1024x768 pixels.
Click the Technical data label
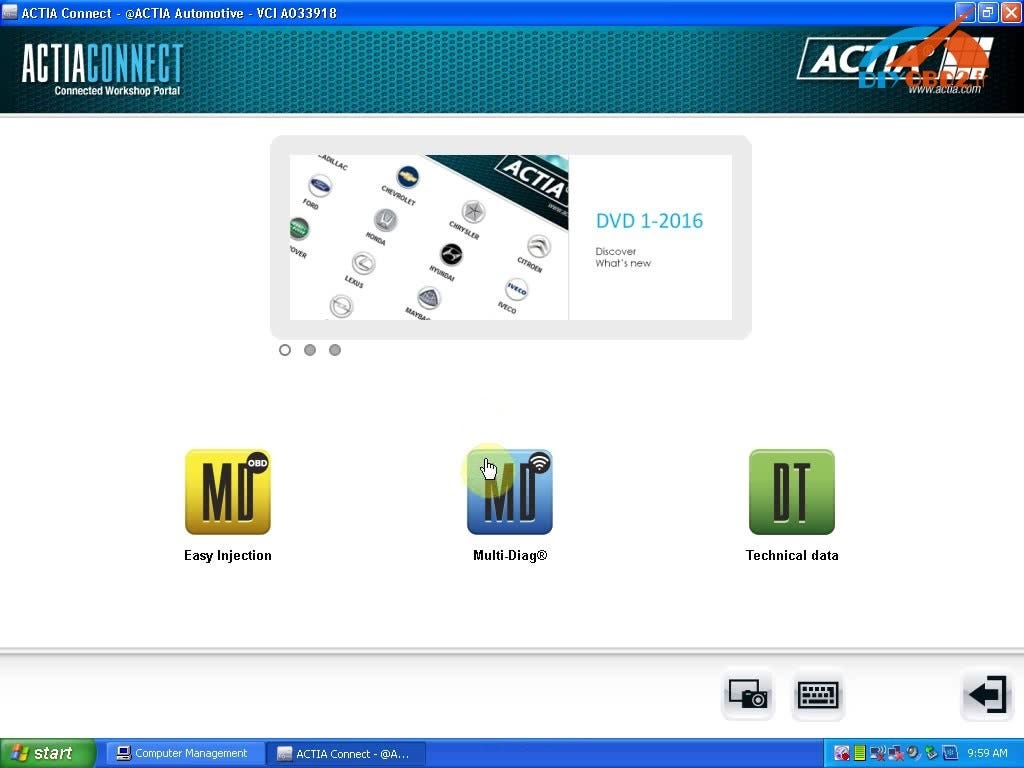click(x=792, y=556)
